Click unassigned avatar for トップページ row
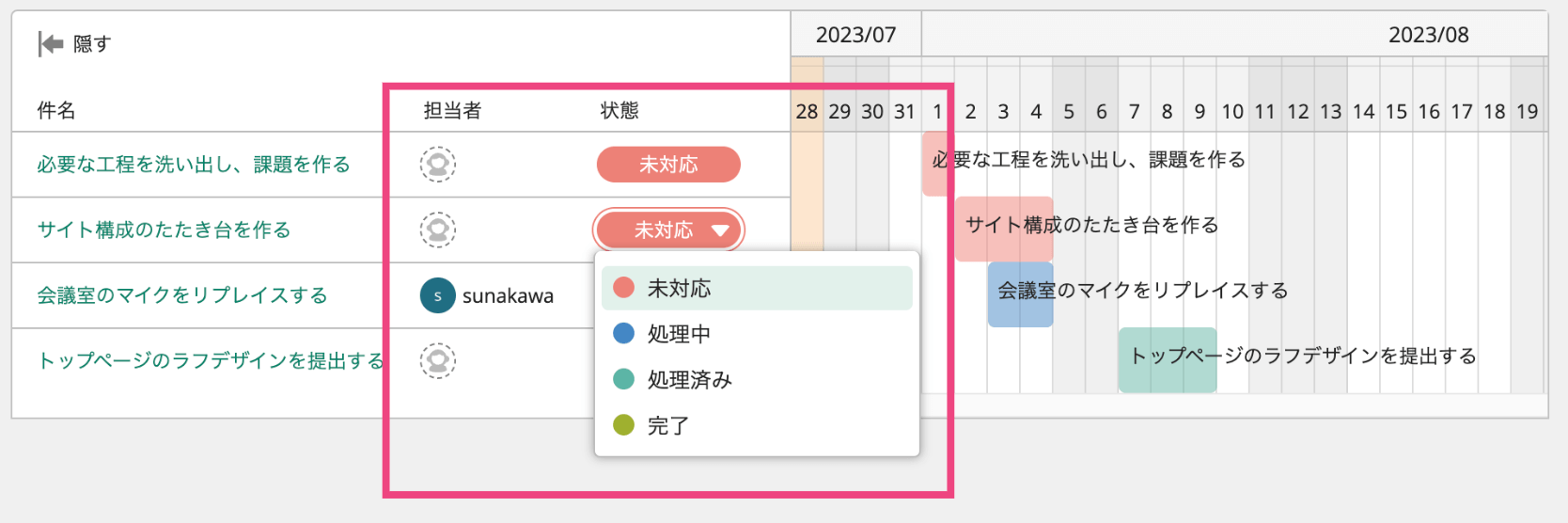Viewport: 1568px width, 523px height. click(x=437, y=360)
